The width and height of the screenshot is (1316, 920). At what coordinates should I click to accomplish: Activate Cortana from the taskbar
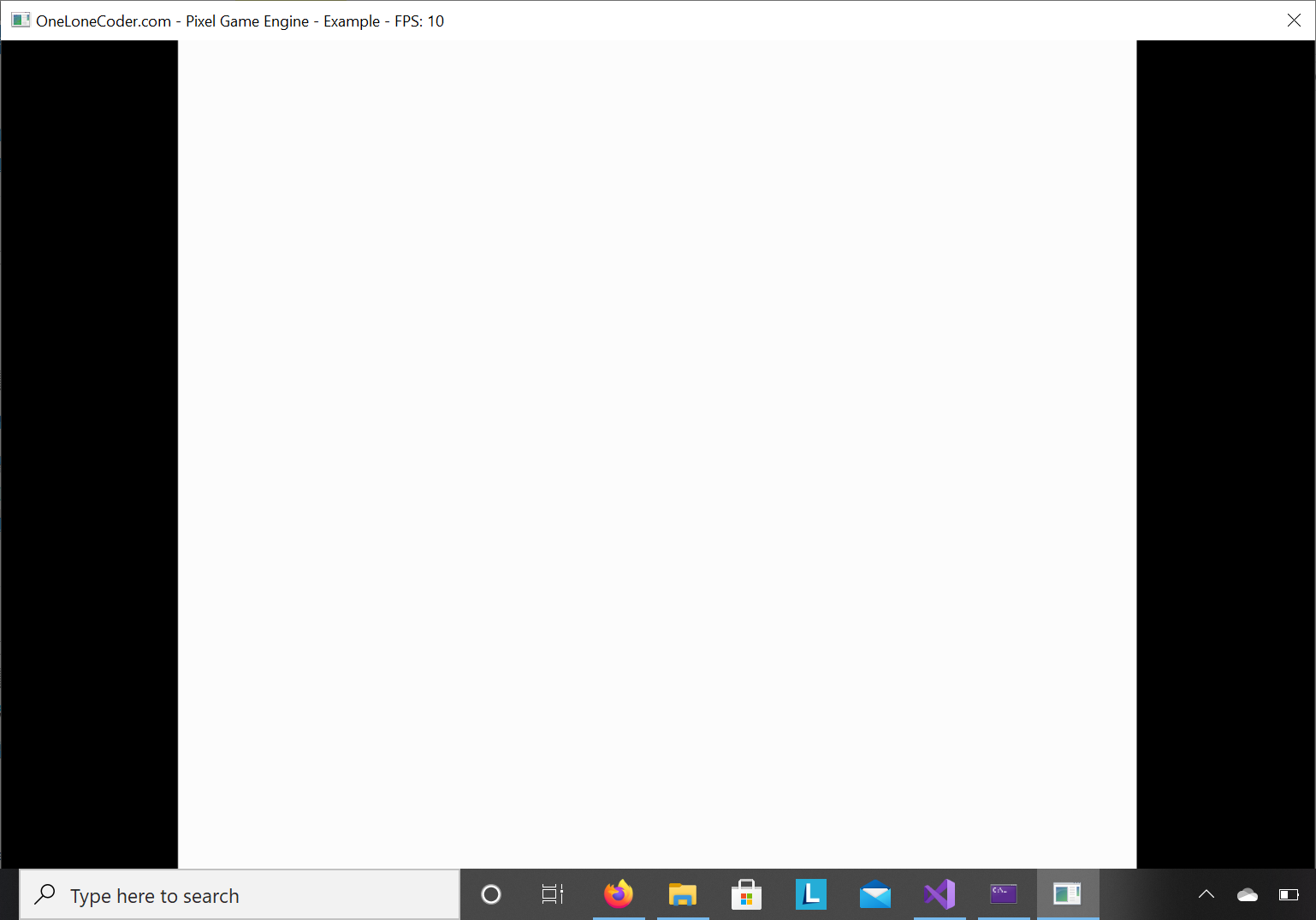pos(490,894)
